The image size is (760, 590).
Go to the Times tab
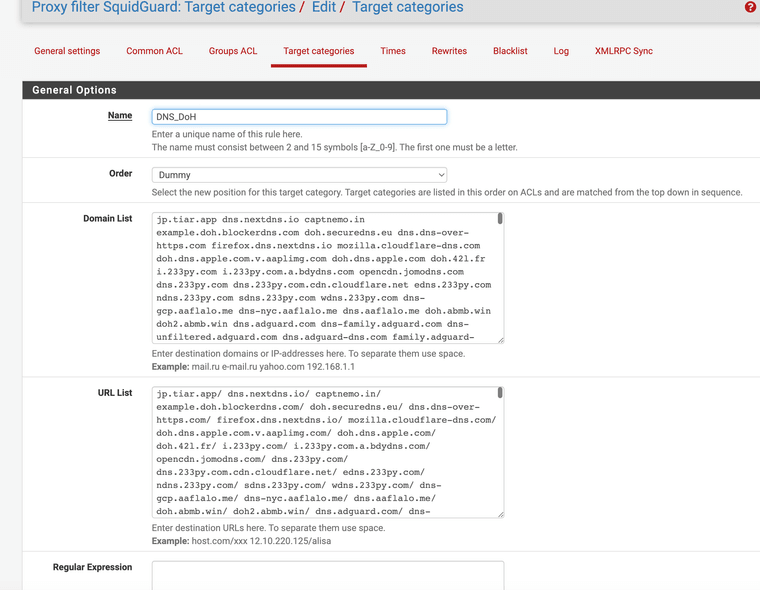[x=393, y=51]
